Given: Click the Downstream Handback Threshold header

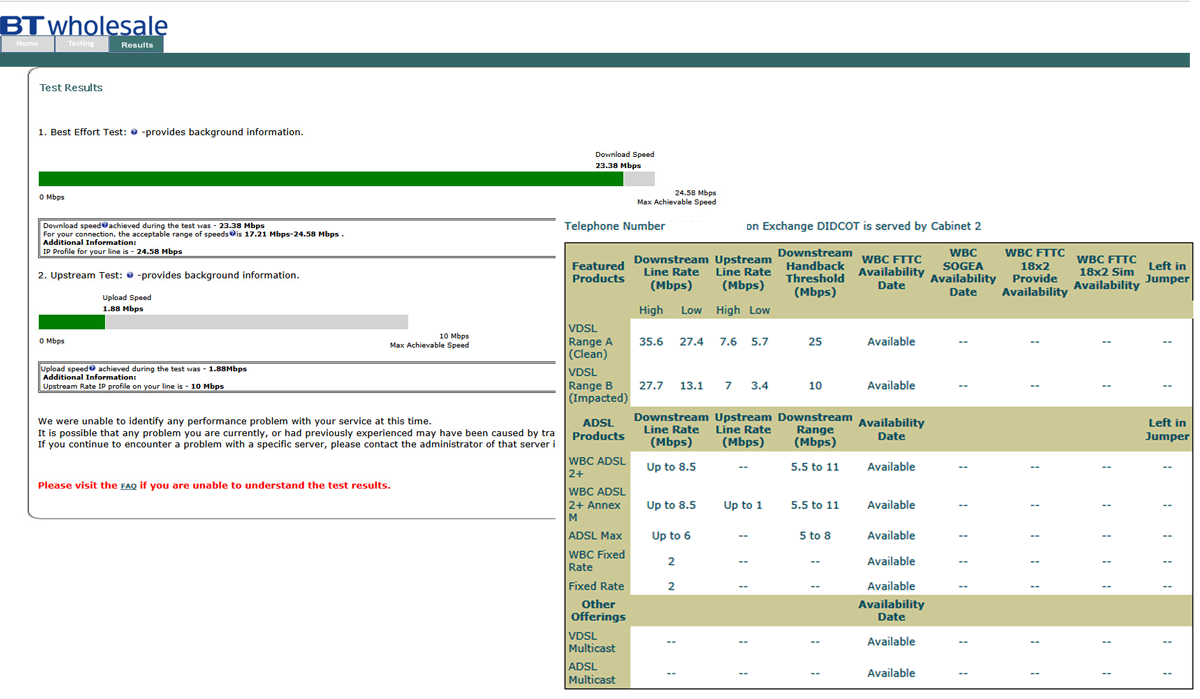Looking at the screenshot, I should point(814,272).
